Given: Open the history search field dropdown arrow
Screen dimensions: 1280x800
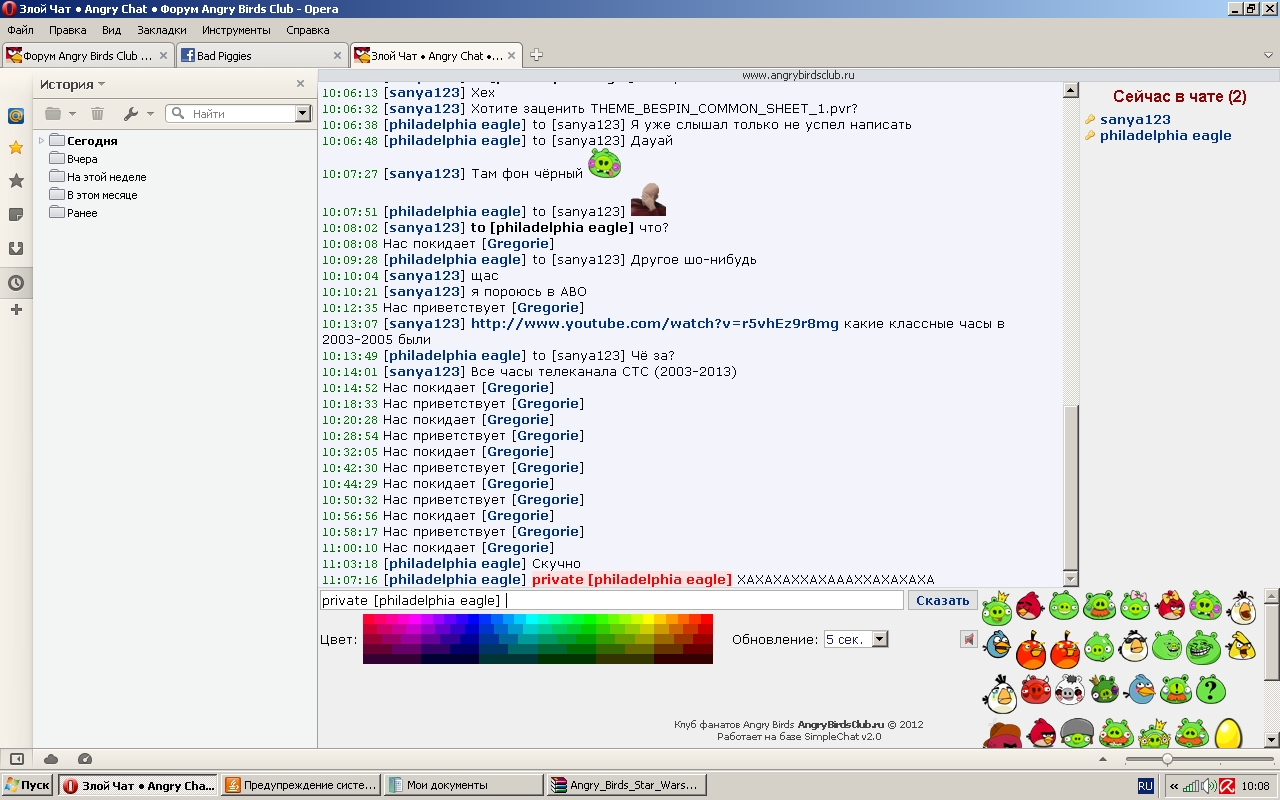Looking at the screenshot, I should 303,114.
